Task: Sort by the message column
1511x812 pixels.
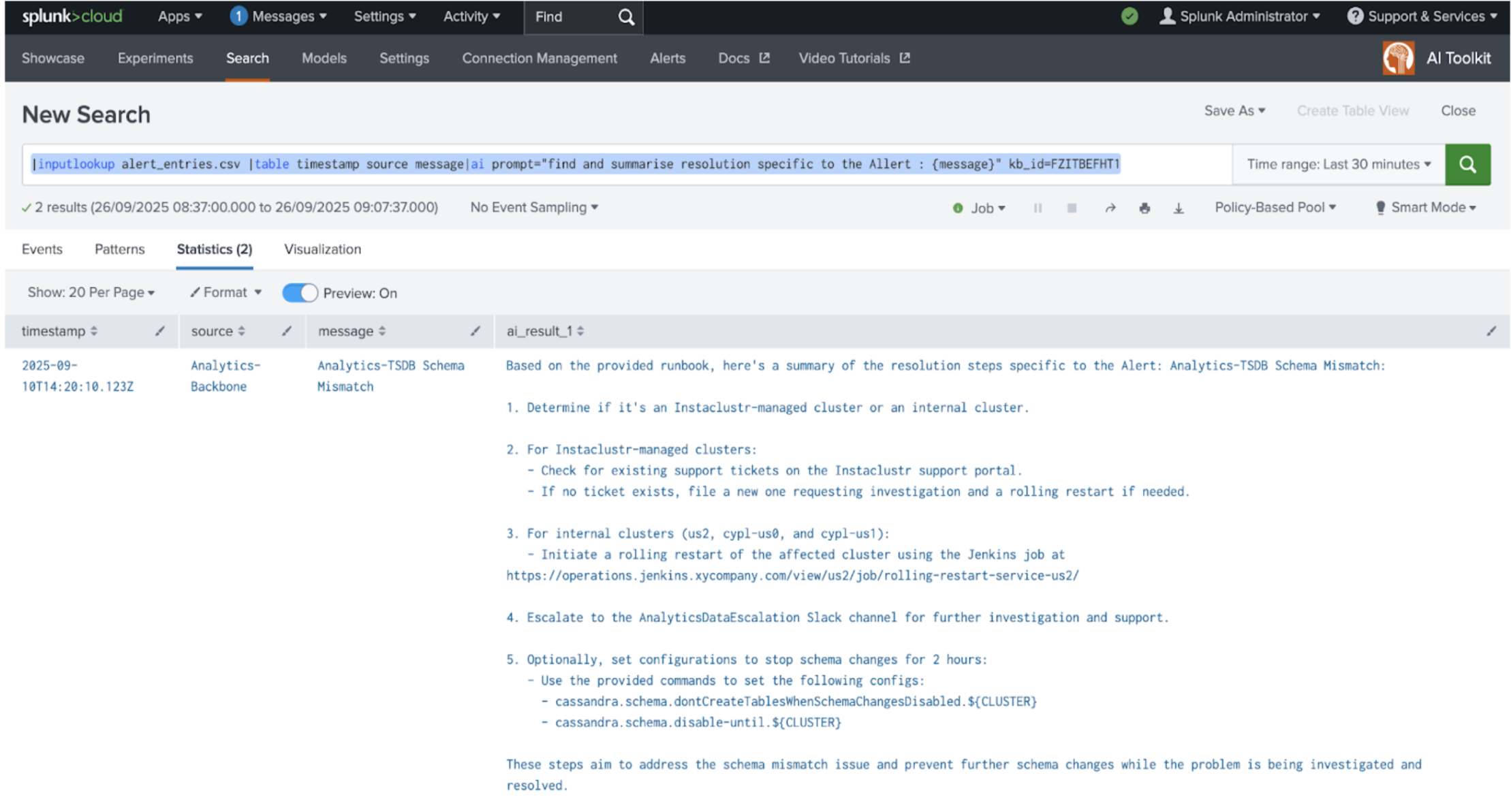Action: (352, 331)
